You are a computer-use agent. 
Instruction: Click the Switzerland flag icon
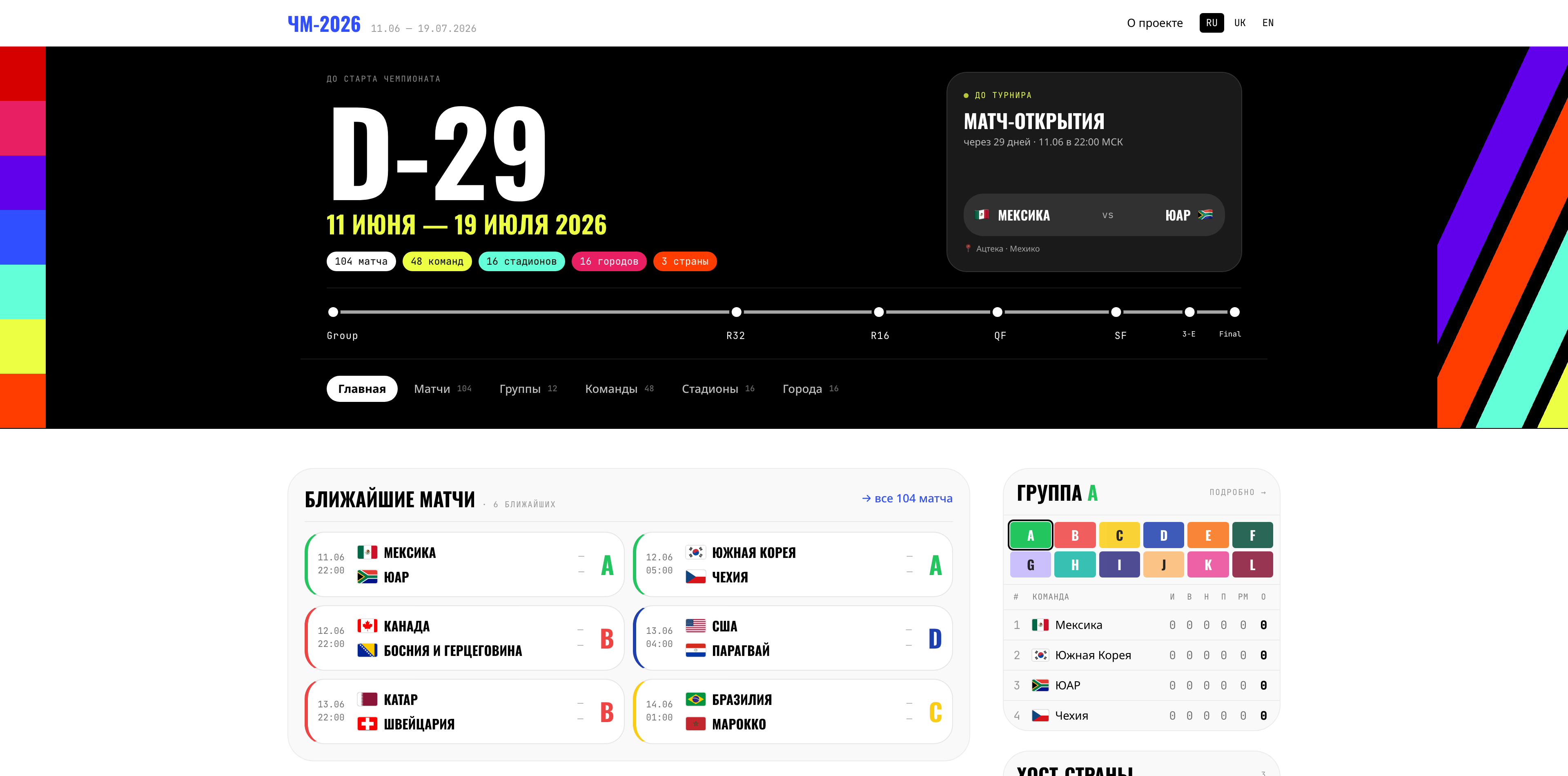point(367,724)
